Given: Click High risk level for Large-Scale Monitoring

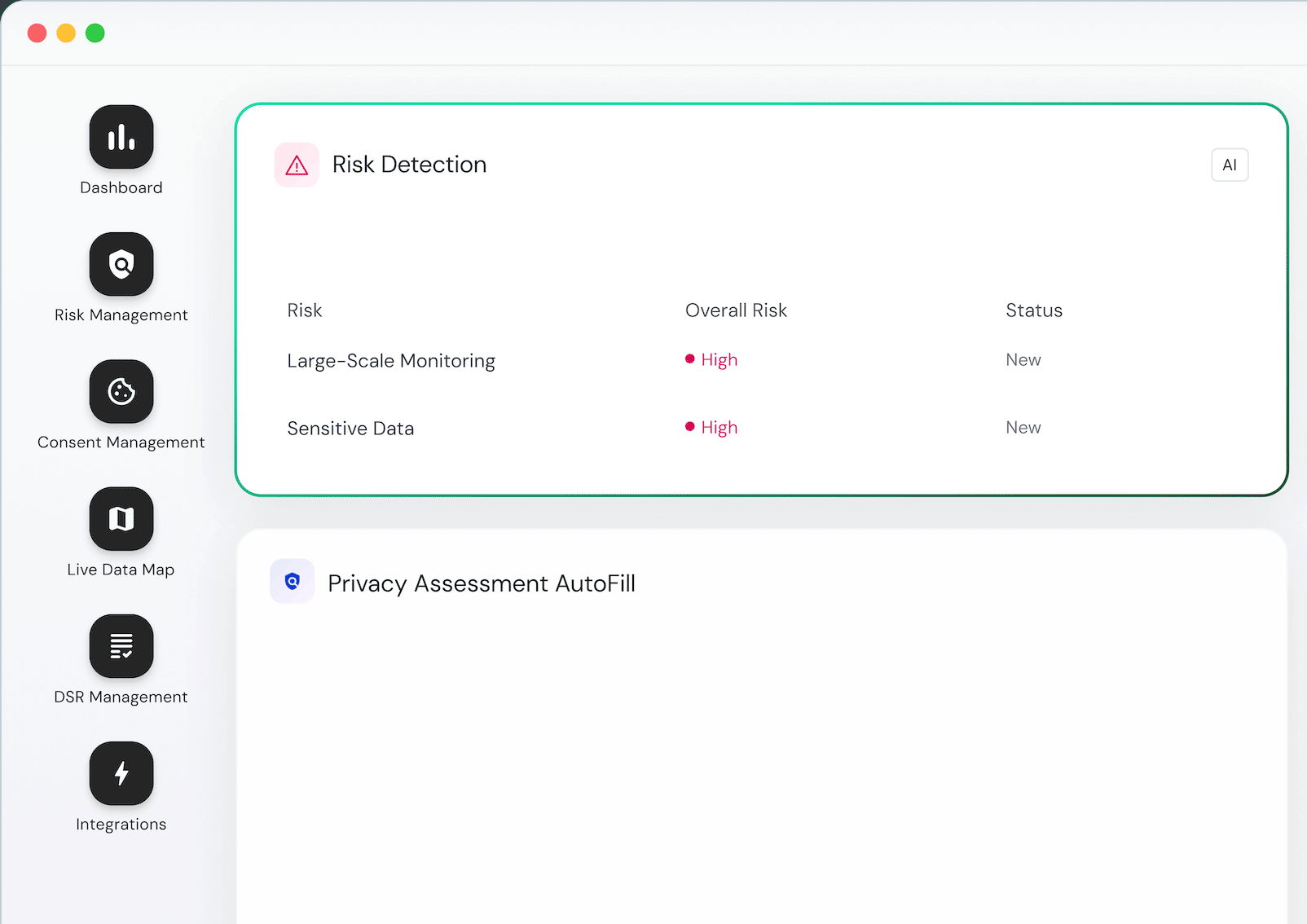Looking at the screenshot, I should (x=718, y=360).
